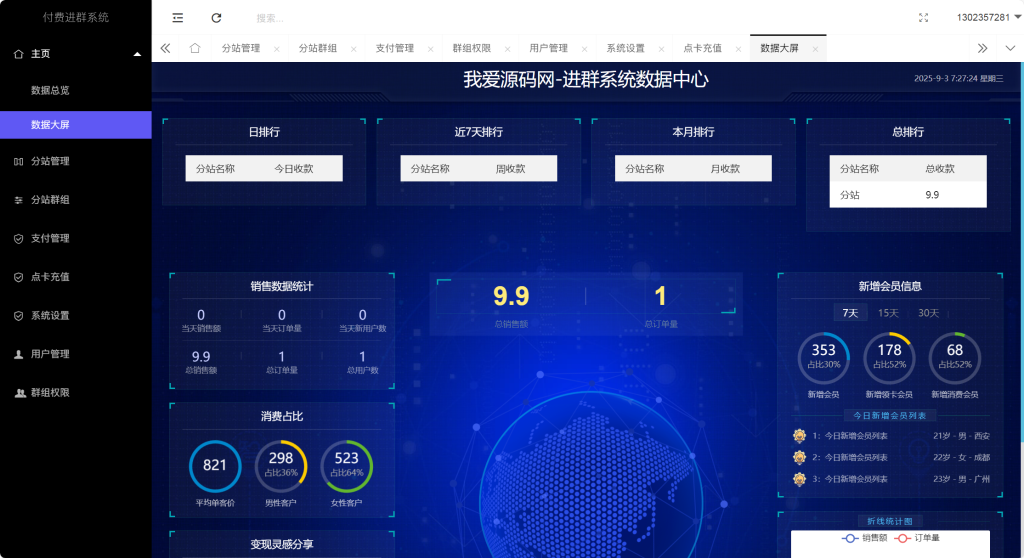
Task: Close the 支付管理 tab
Action: (431, 49)
